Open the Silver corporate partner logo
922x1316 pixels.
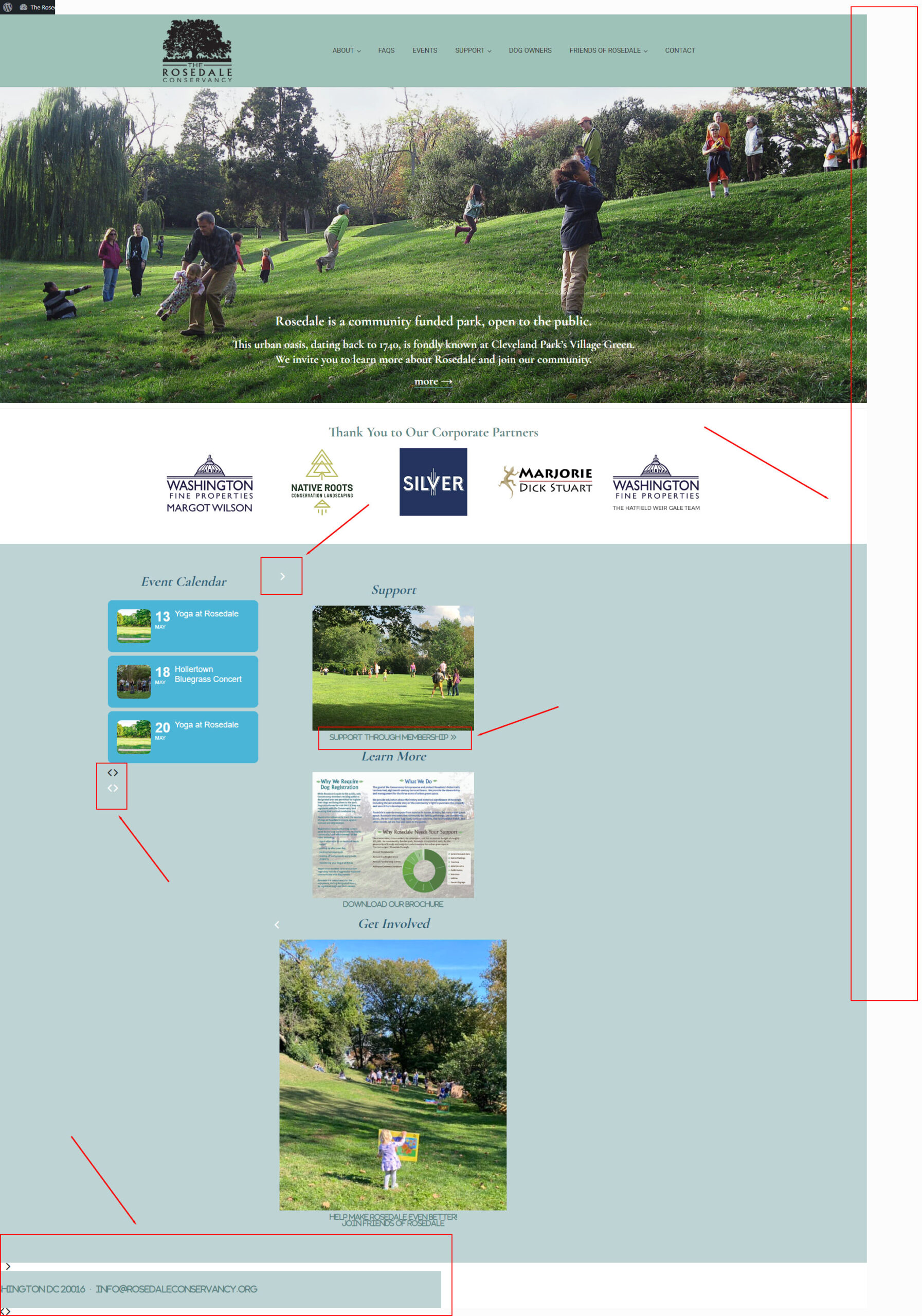click(433, 482)
